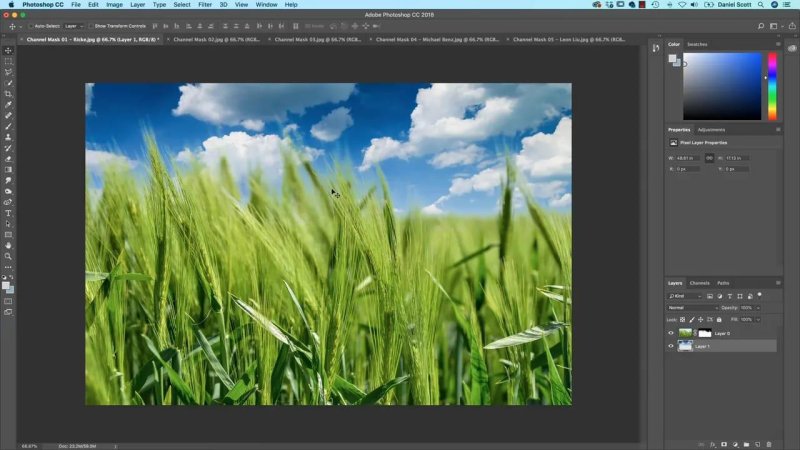Image resolution: width=800 pixels, height=450 pixels.
Task: Open the search icon in options bar
Action: click(761, 26)
